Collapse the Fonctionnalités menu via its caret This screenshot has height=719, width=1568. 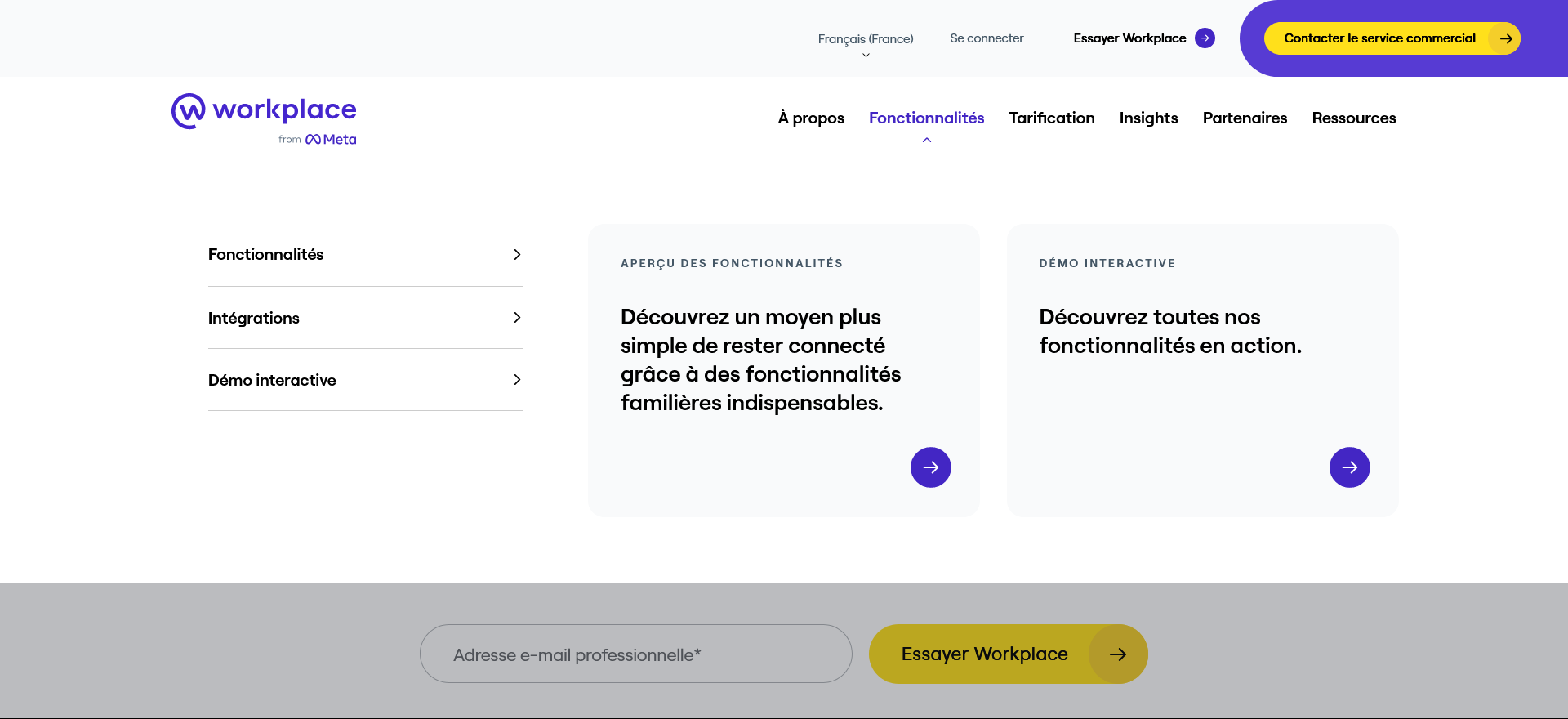coord(927,141)
